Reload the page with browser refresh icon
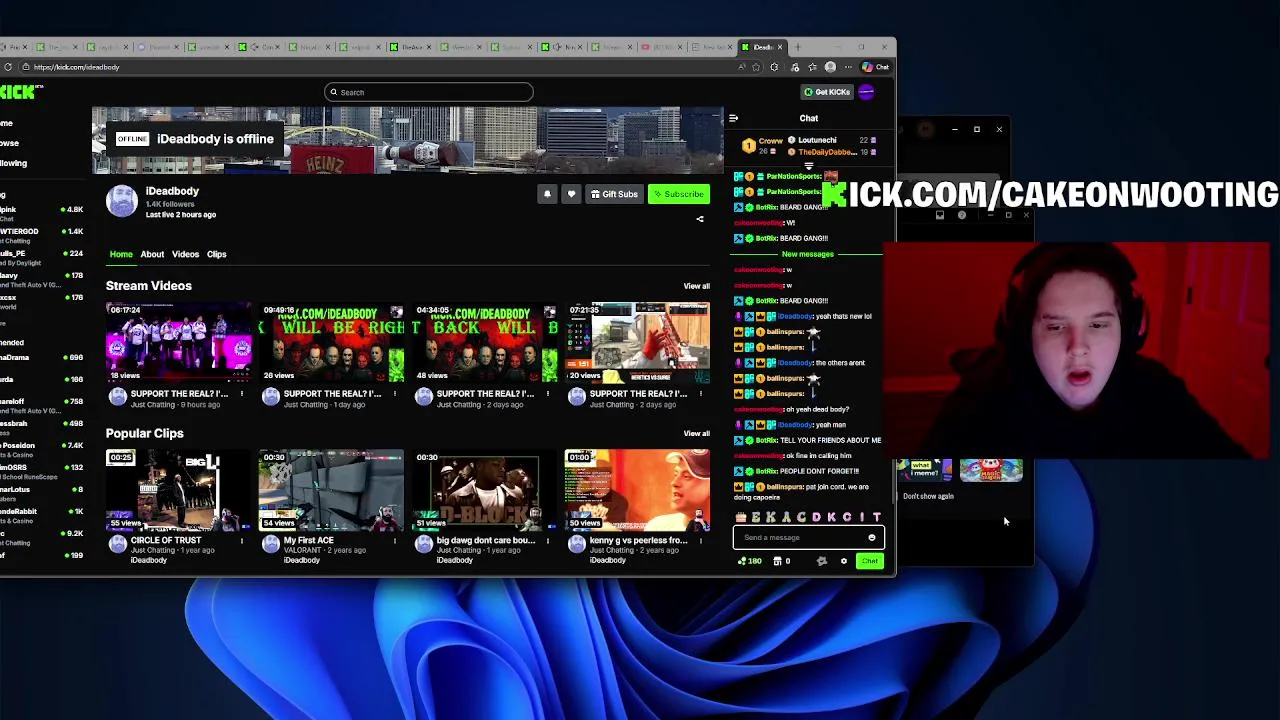 tap(8, 67)
